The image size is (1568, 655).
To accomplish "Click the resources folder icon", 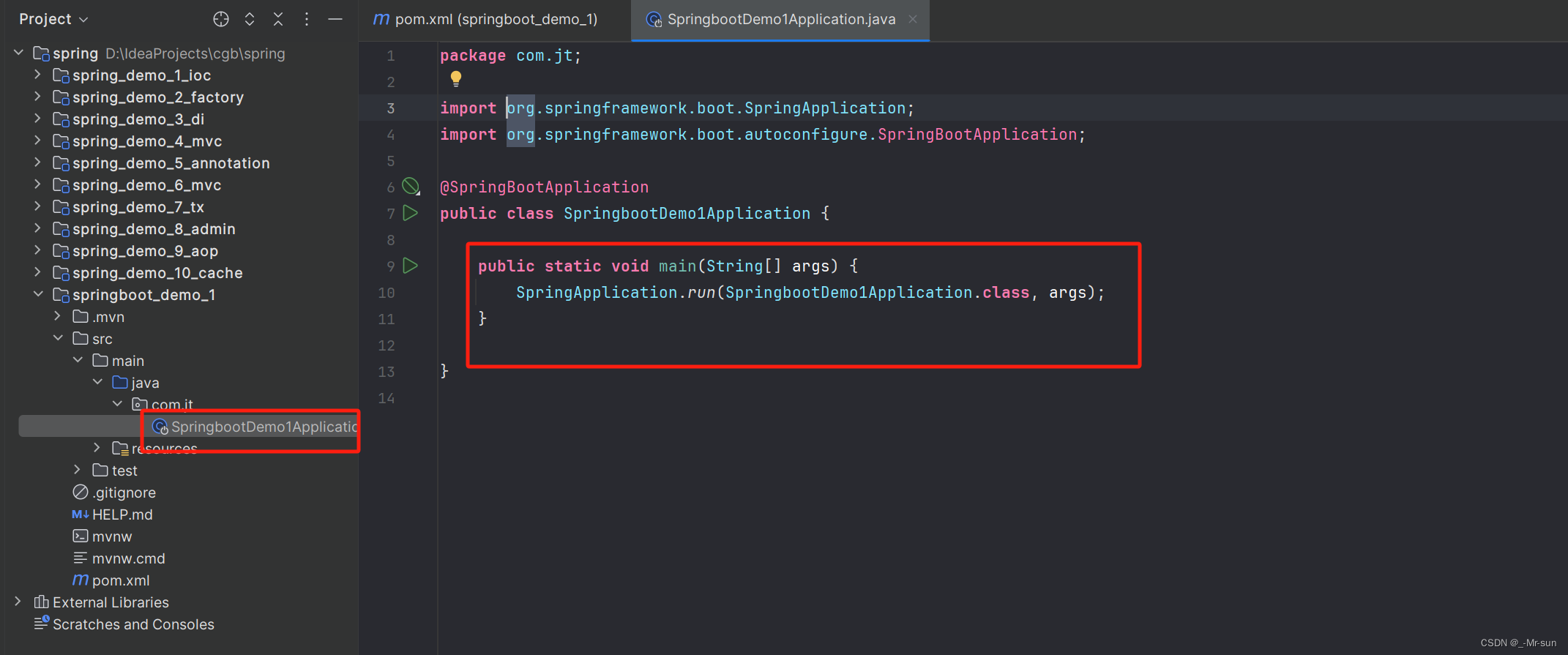I will point(120,448).
